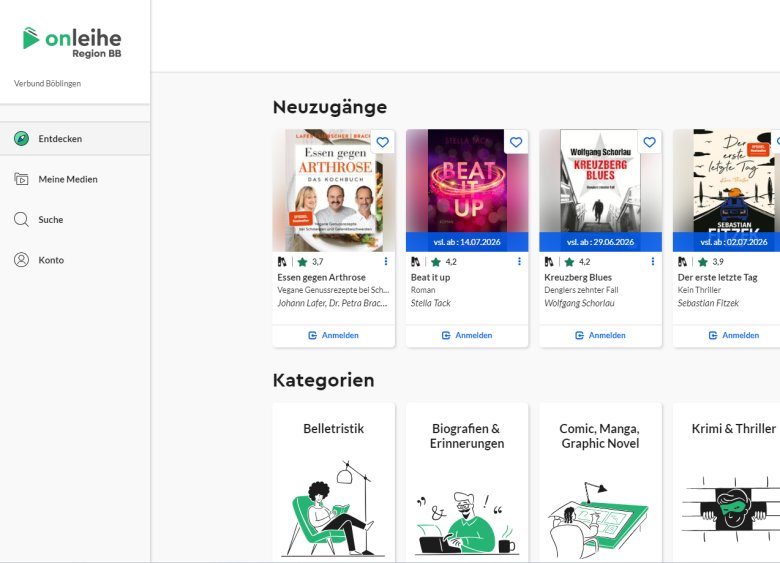Click the Verbund Böblingen label
The image size is (780, 563).
tap(47, 84)
